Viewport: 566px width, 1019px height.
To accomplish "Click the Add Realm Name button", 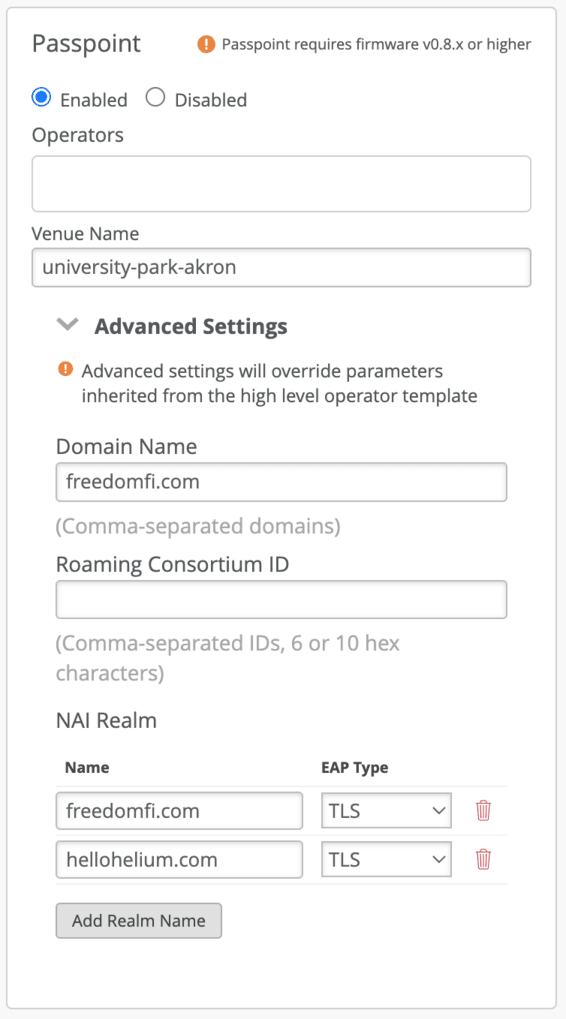I will click(139, 920).
